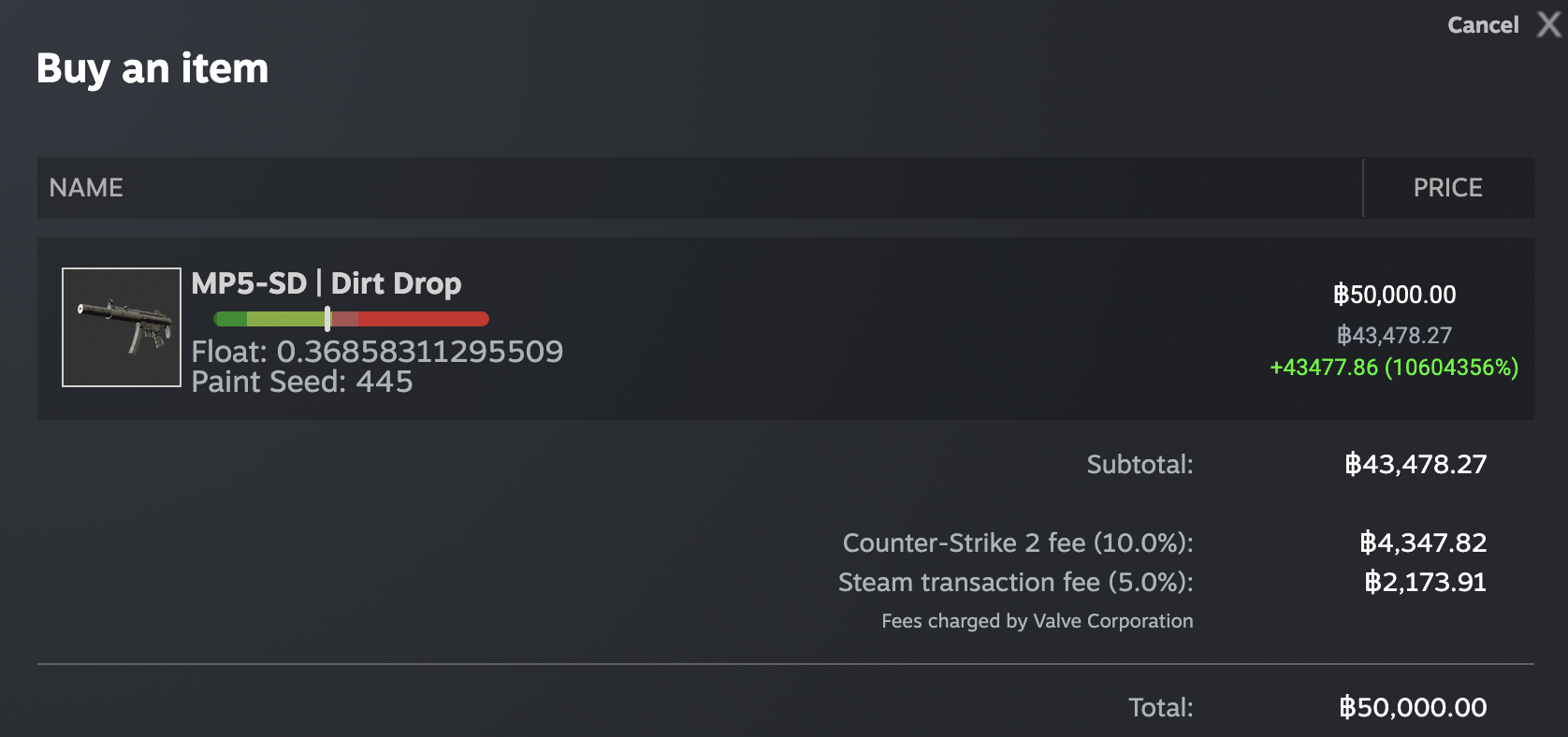This screenshot has height=737, width=1568.
Task: Click the dark green section of wear bar
Action: pyautogui.click(x=230, y=319)
